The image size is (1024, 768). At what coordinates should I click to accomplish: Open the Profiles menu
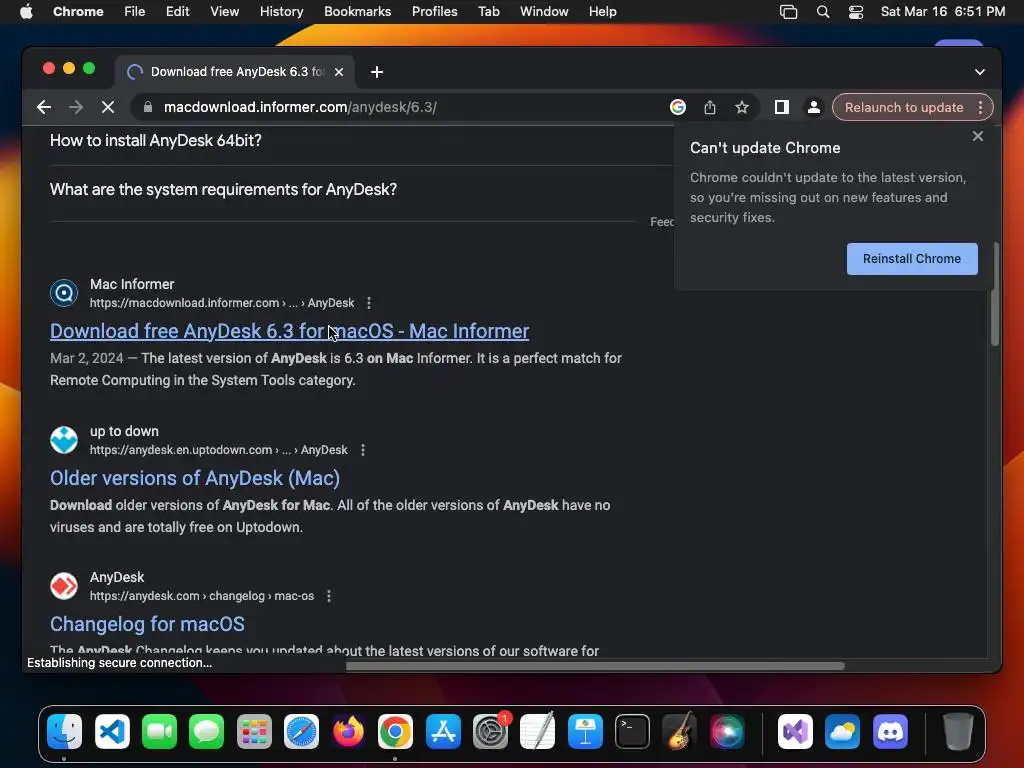(x=434, y=11)
